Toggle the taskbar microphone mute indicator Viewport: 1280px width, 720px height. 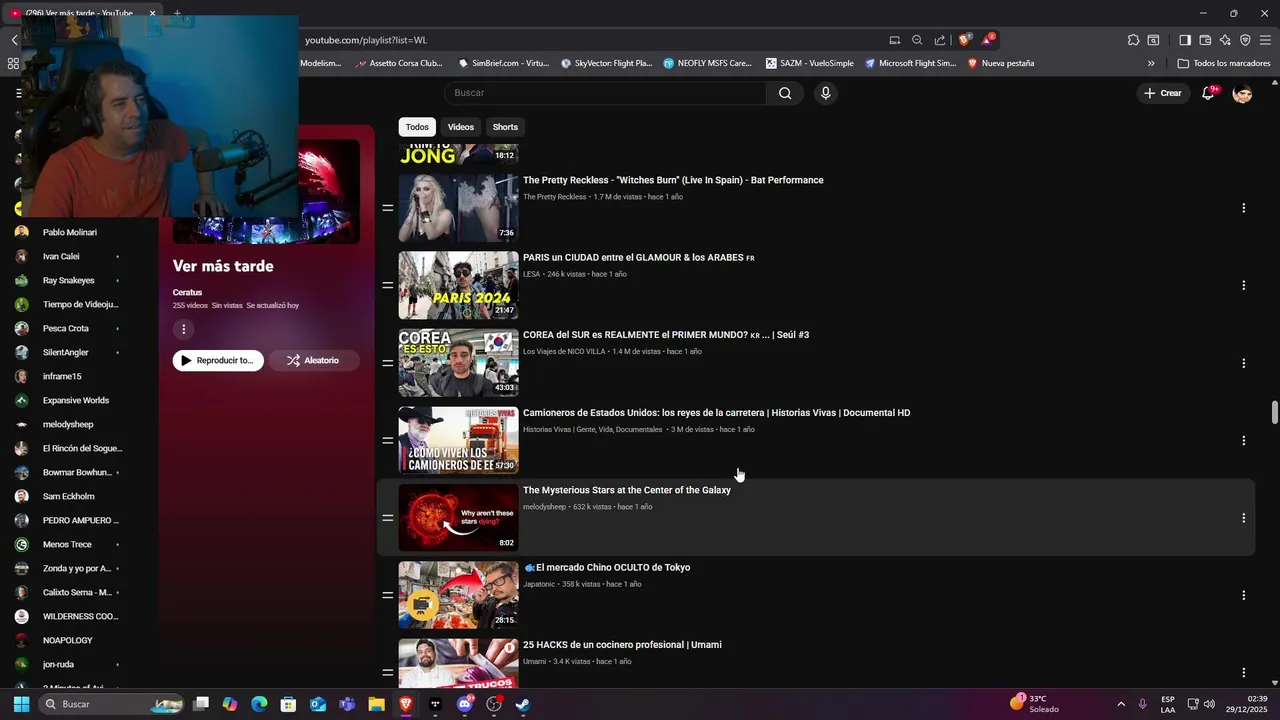(1142, 704)
